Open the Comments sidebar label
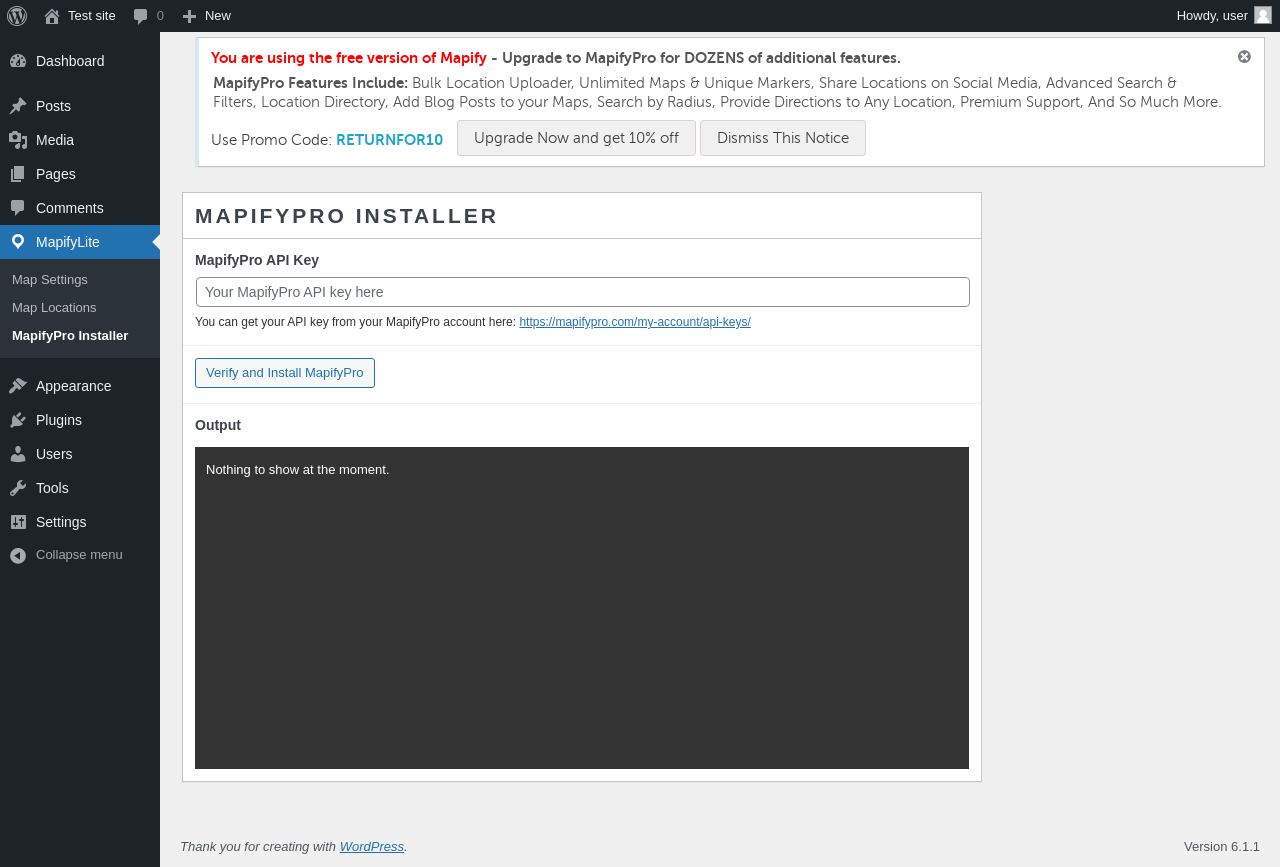 pyautogui.click(x=70, y=208)
